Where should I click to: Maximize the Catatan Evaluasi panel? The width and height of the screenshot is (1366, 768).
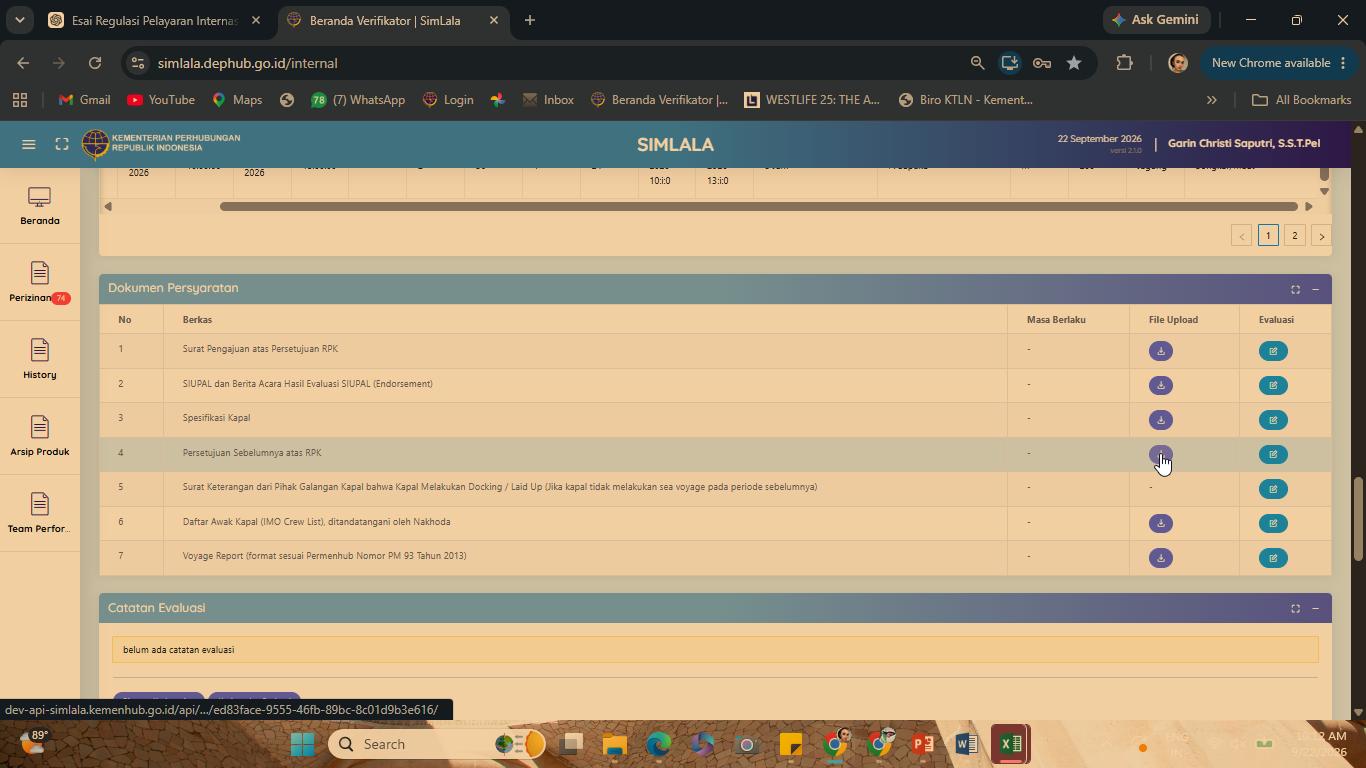tap(1295, 609)
